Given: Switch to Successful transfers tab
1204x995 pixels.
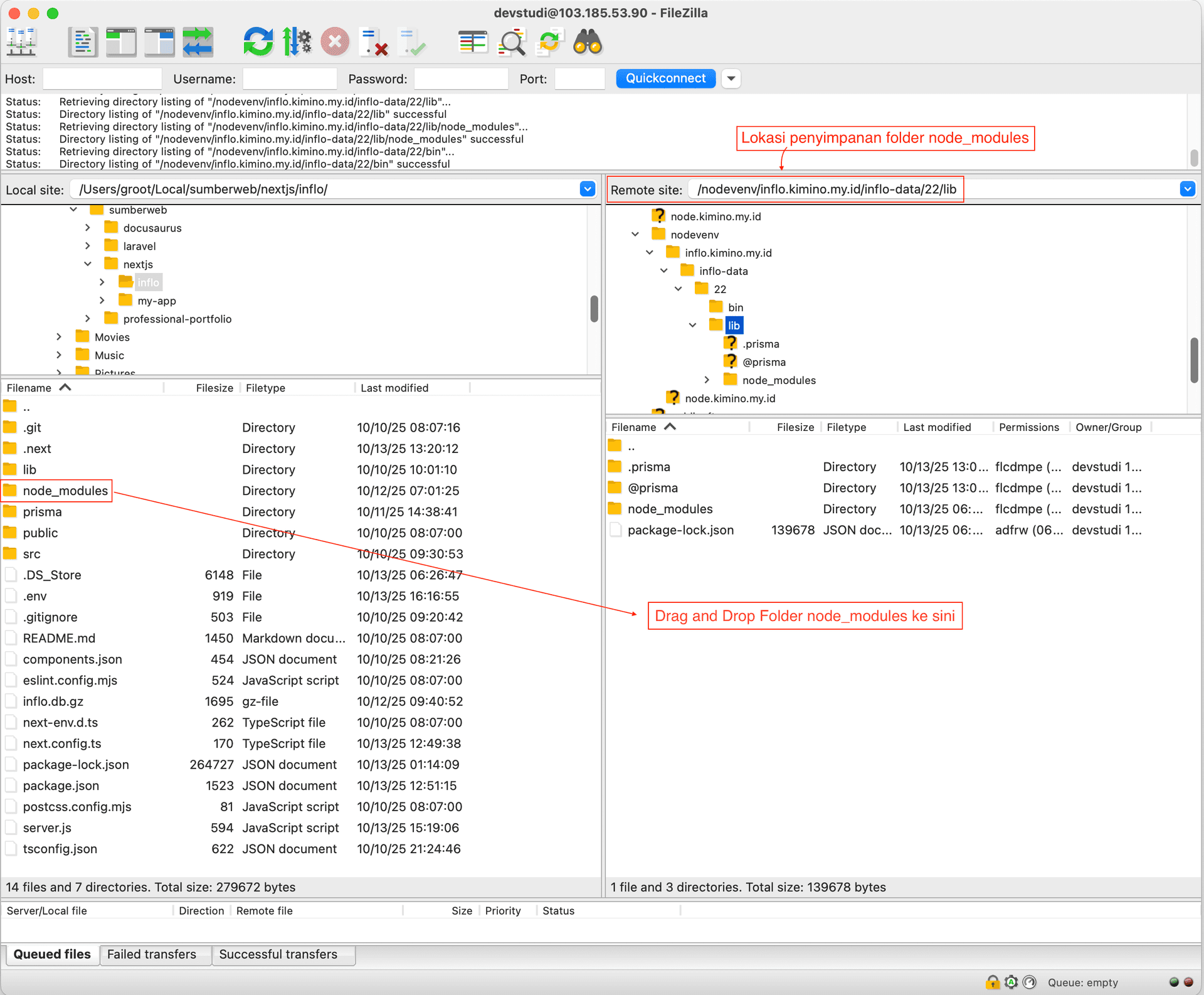Looking at the screenshot, I should tap(278, 954).
